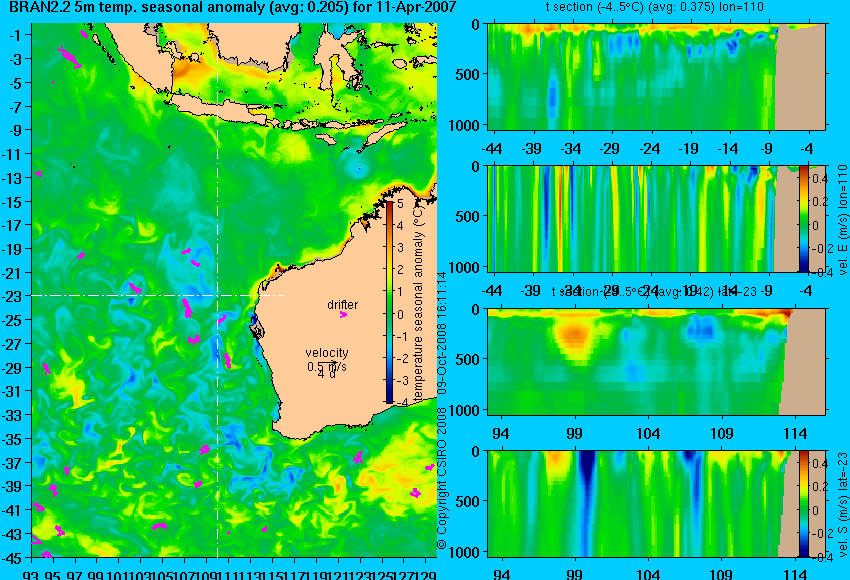Click the 'velocity' legend label
Viewport: 850px width, 580px height.
(x=326, y=353)
